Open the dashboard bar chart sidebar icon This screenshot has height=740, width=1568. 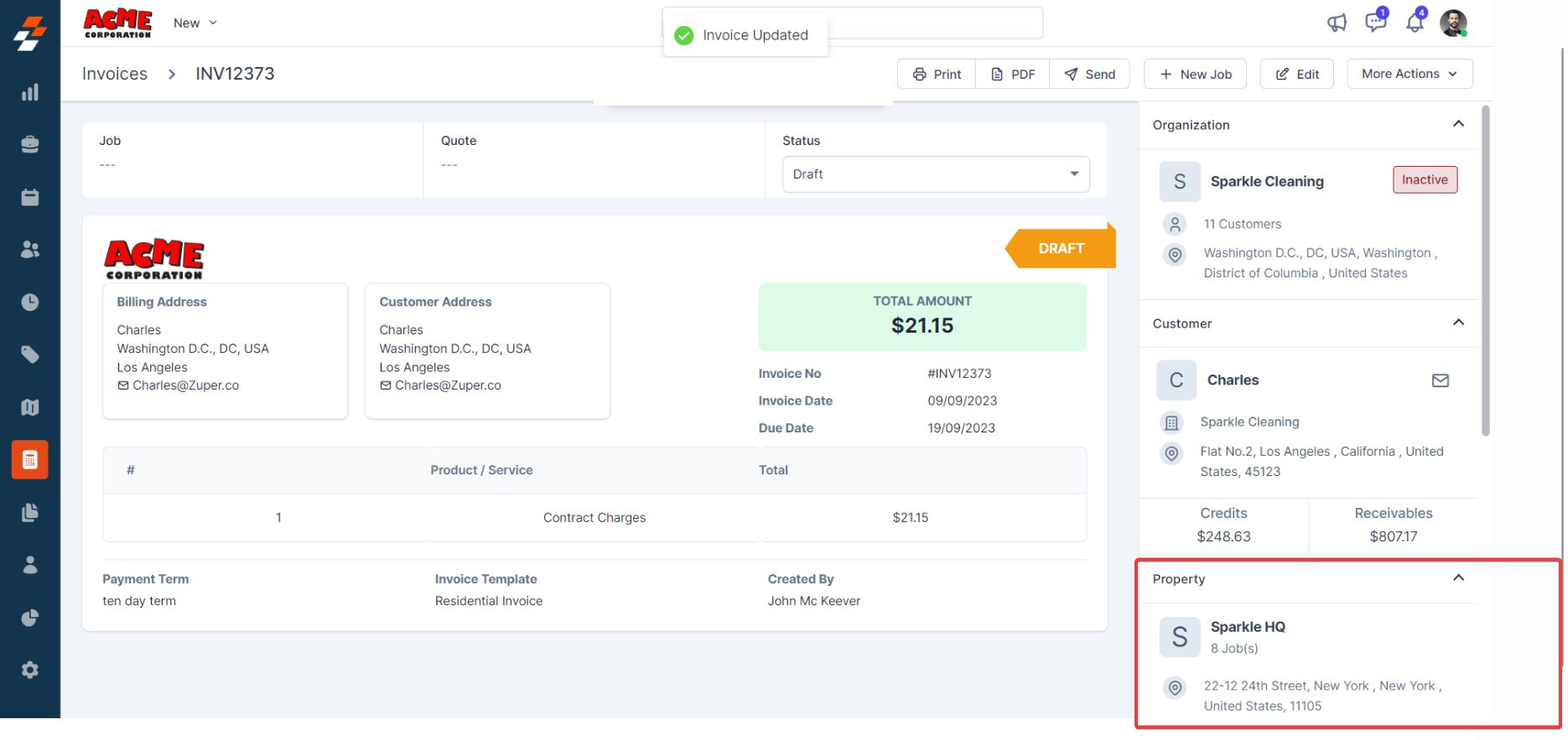pos(30,92)
